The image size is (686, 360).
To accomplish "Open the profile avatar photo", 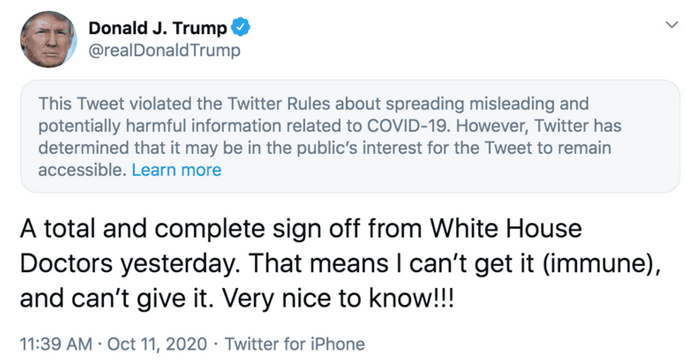I will coord(48,39).
